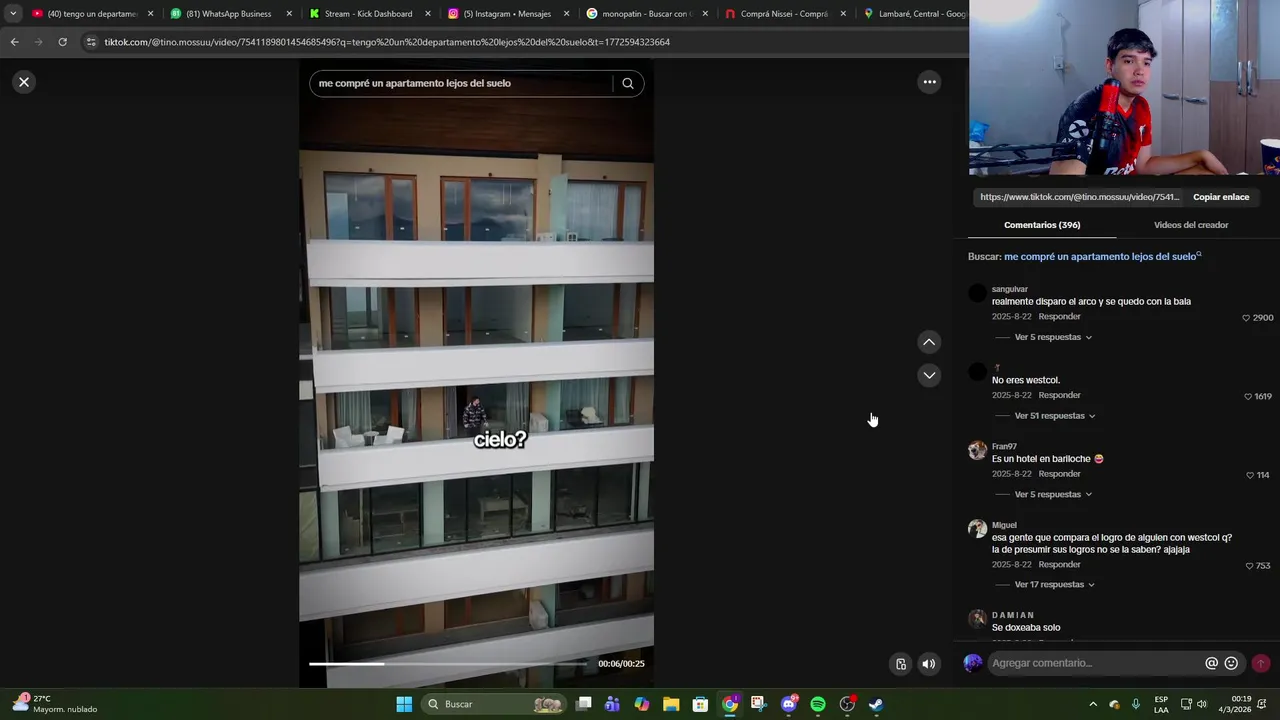Viewport: 1280px width, 720px height.
Task: Close the TikTok video viewer
Action: pos(24,82)
